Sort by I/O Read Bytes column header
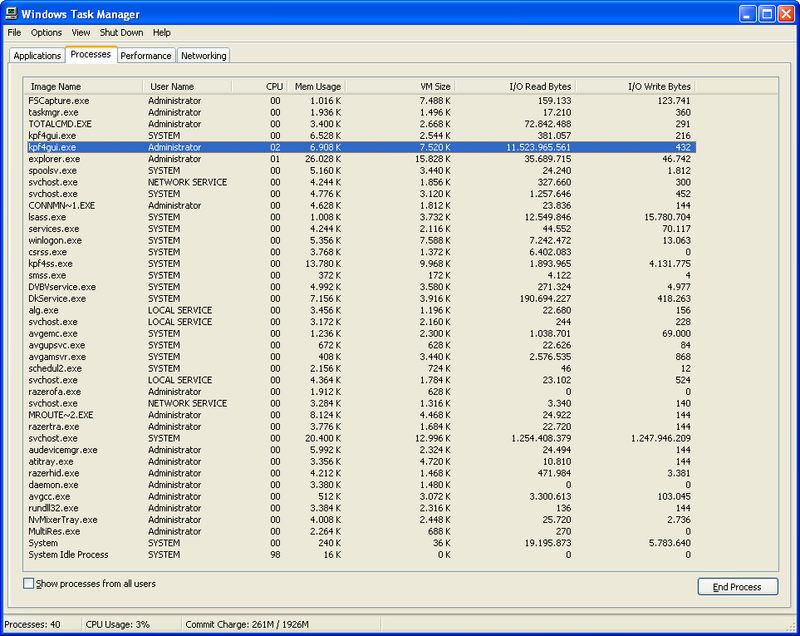This screenshot has height=636, width=800. pos(515,87)
